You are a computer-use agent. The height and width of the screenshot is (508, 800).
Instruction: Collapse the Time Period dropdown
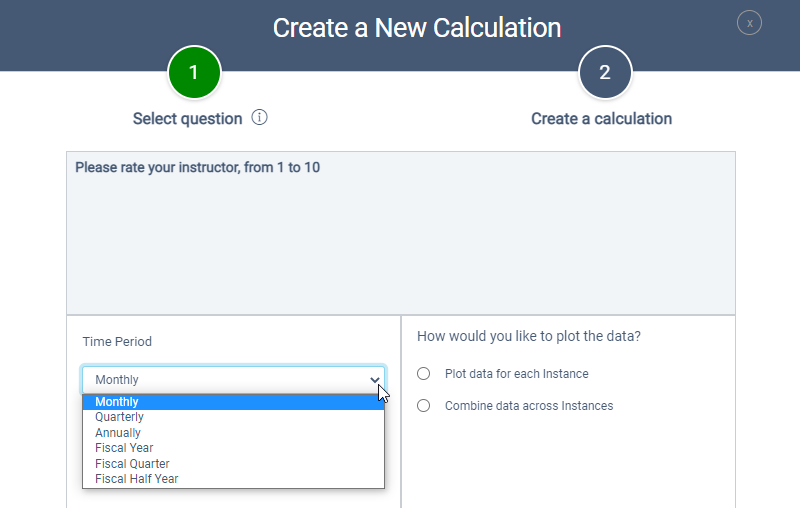[x=233, y=380]
